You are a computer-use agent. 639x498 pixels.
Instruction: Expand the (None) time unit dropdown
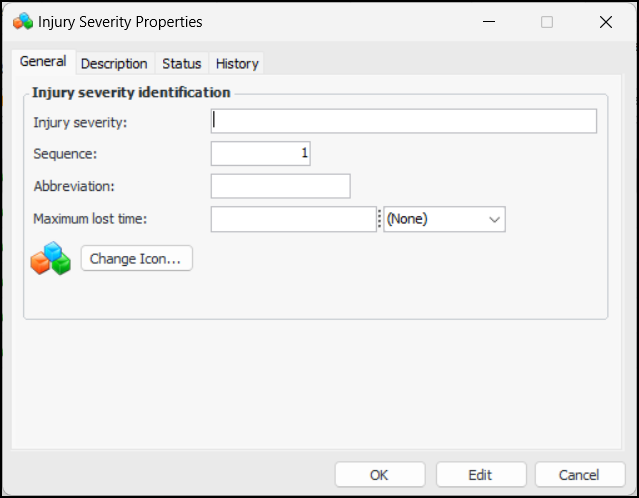click(444, 219)
